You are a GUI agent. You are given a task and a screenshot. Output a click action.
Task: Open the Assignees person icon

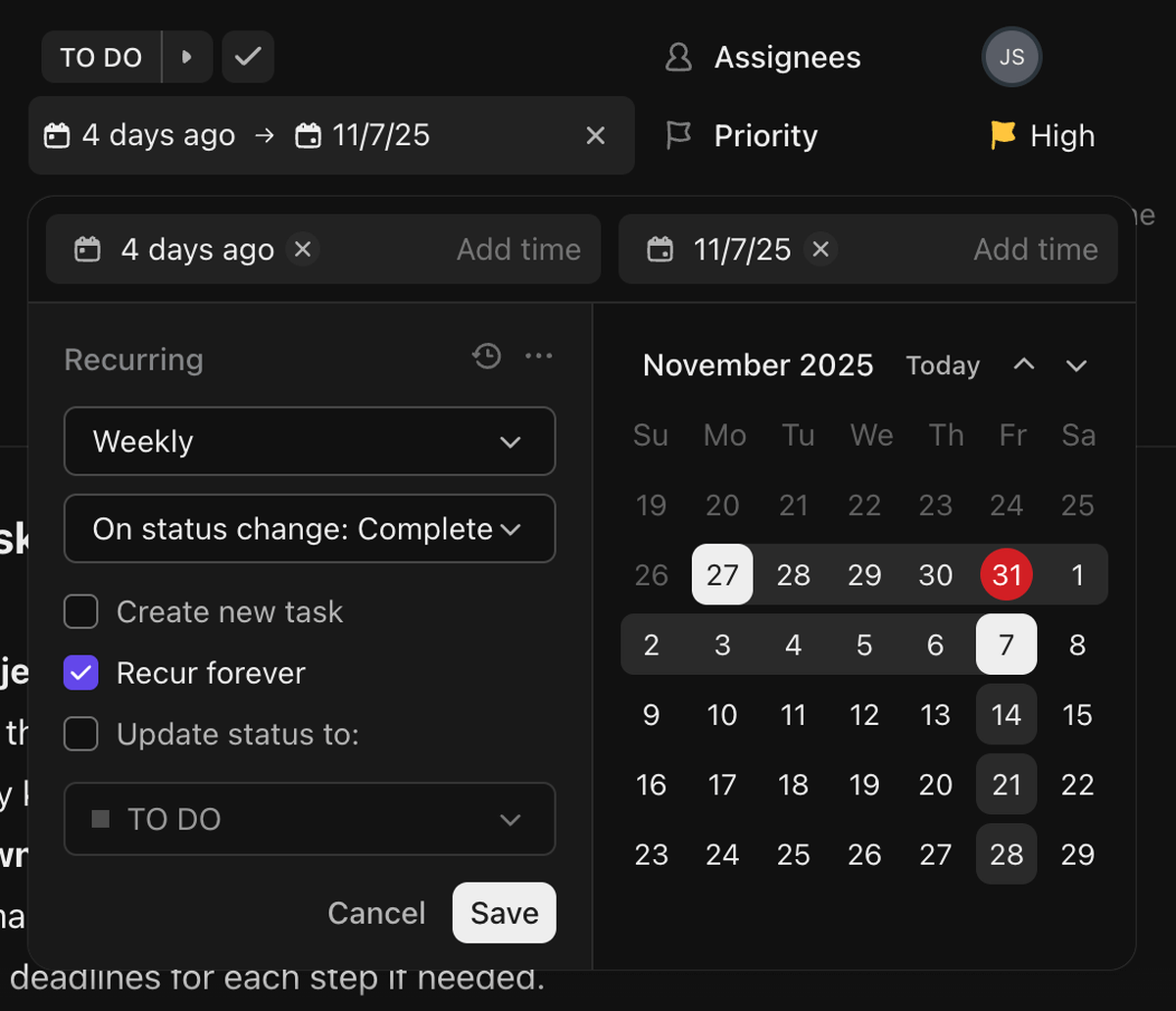pyautogui.click(x=678, y=57)
